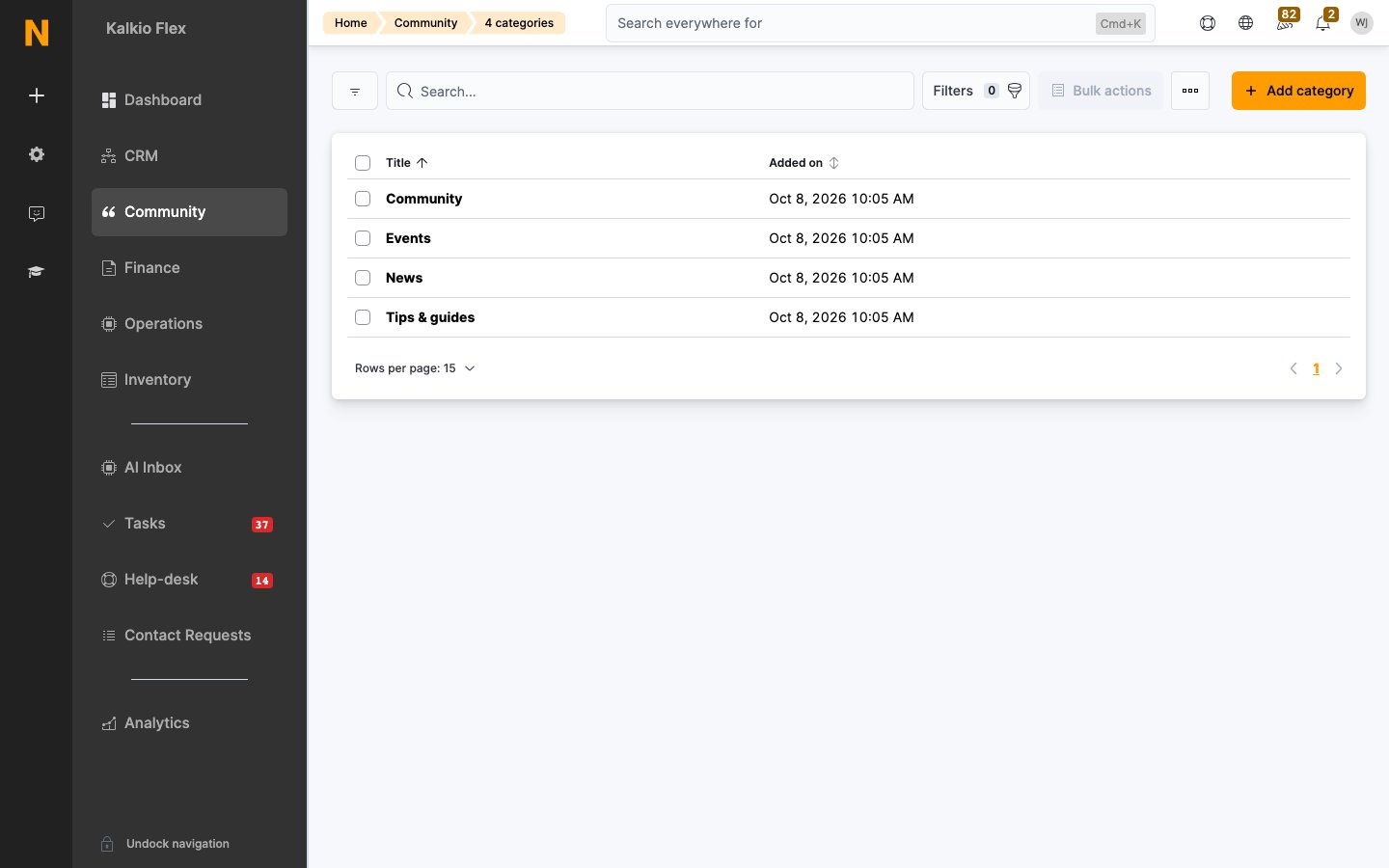Open the globe language icon

[x=1246, y=23]
